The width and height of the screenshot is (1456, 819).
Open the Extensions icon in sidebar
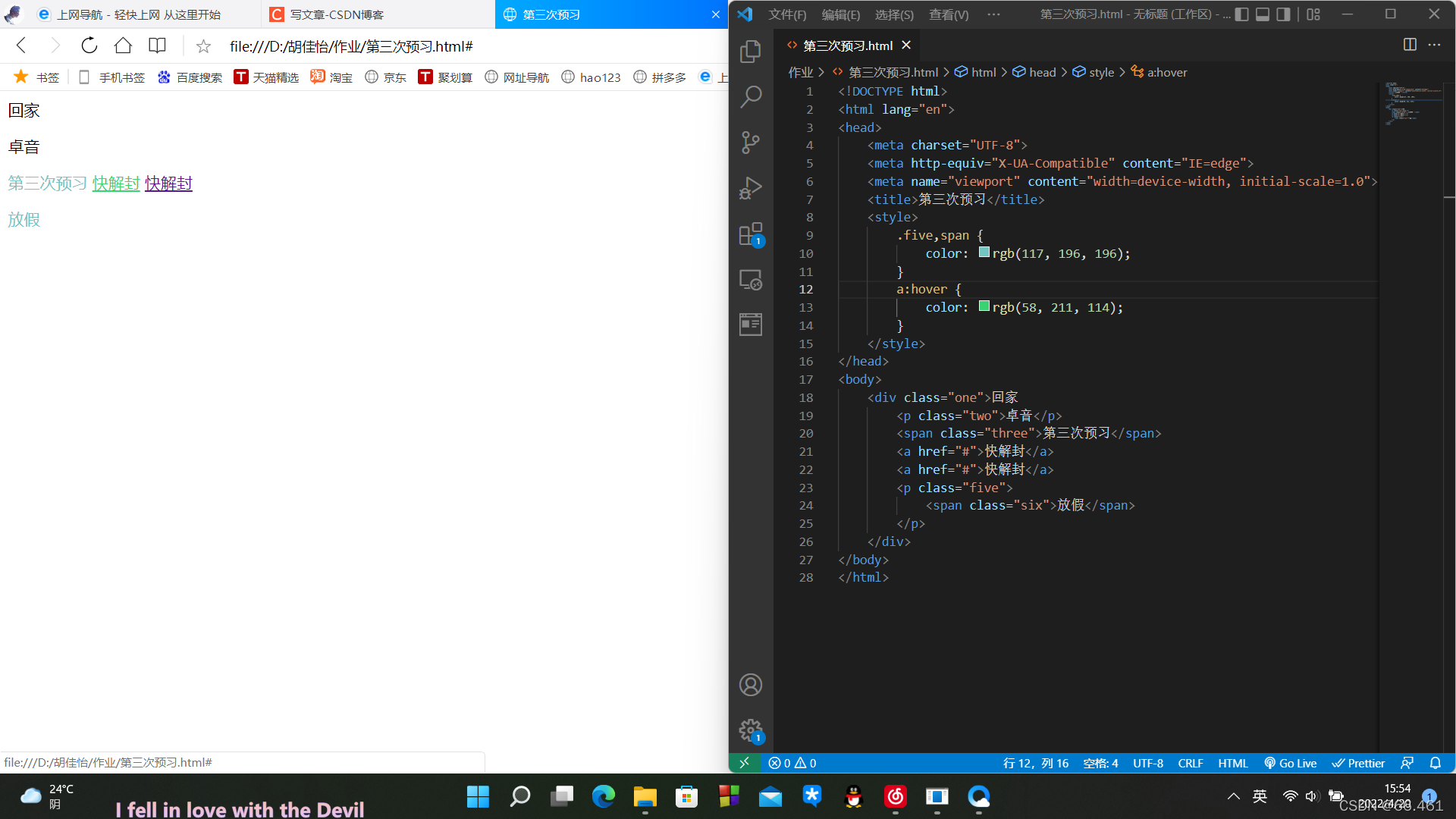752,234
